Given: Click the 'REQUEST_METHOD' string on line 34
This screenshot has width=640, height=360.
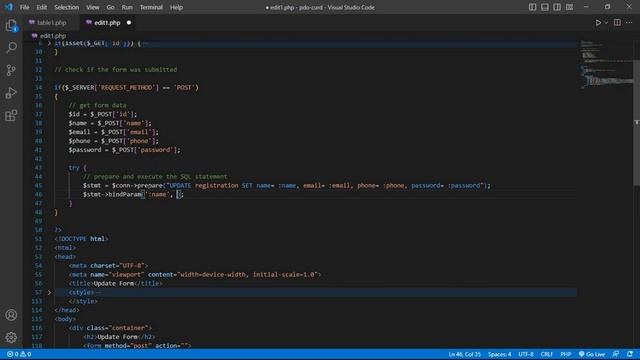Looking at the screenshot, I should pyautogui.click(x=127, y=87).
